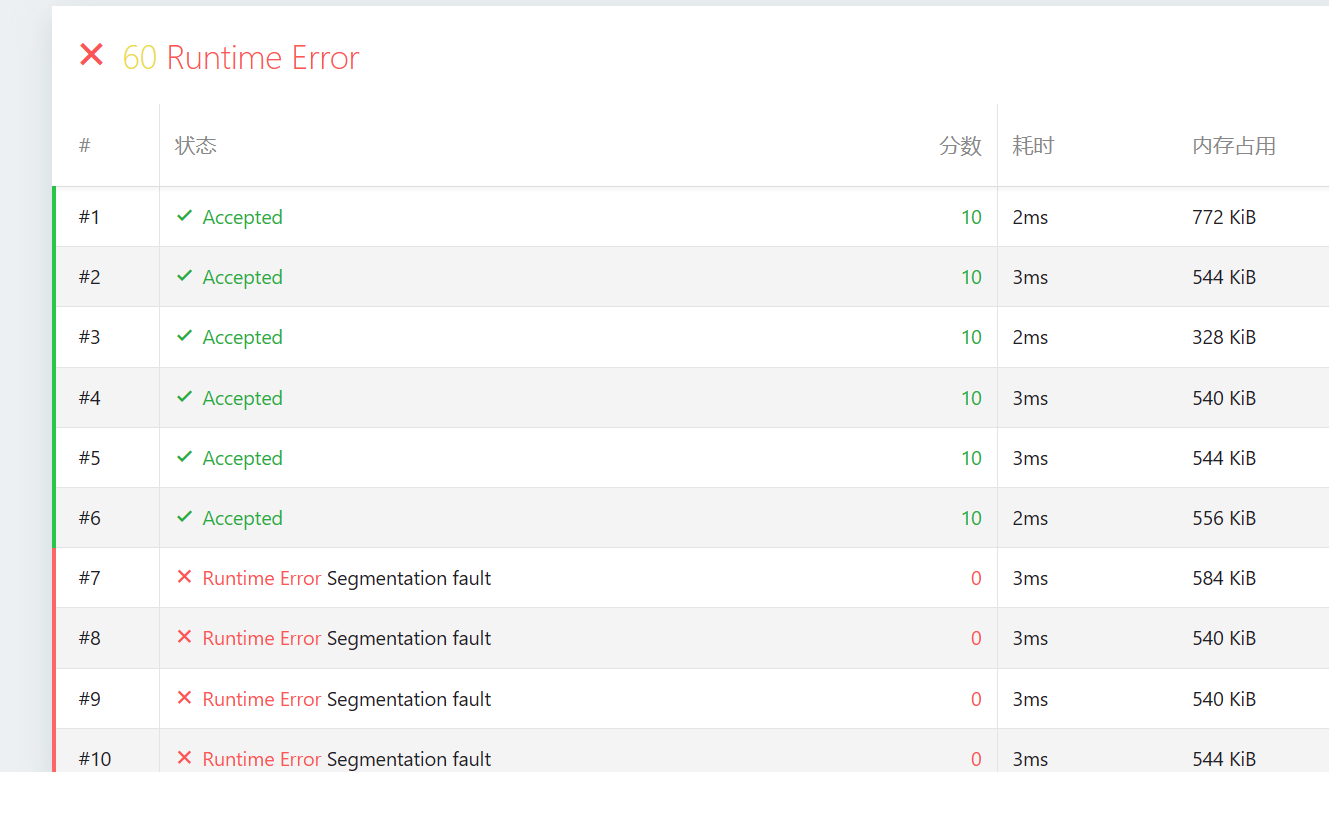Click the green checkmark icon in test #6
1329x813 pixels.
coord(184,517)
